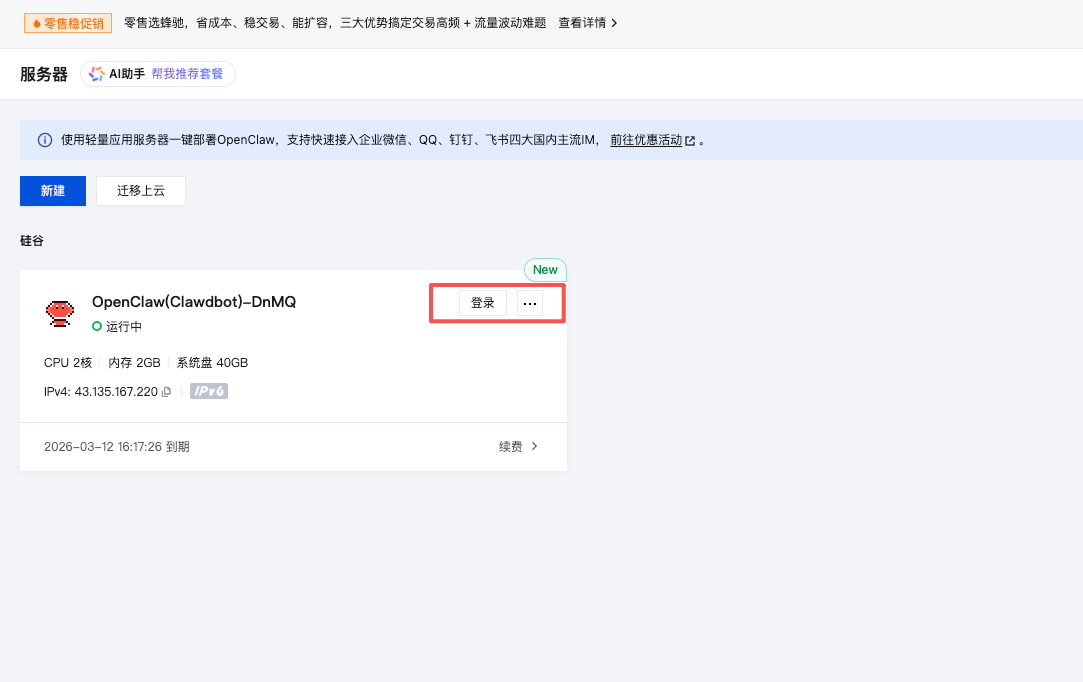Click the green 运行中 status circle
Viewport: 1083px width, 682px height.
pyautogui.click(x=97, y=326)
